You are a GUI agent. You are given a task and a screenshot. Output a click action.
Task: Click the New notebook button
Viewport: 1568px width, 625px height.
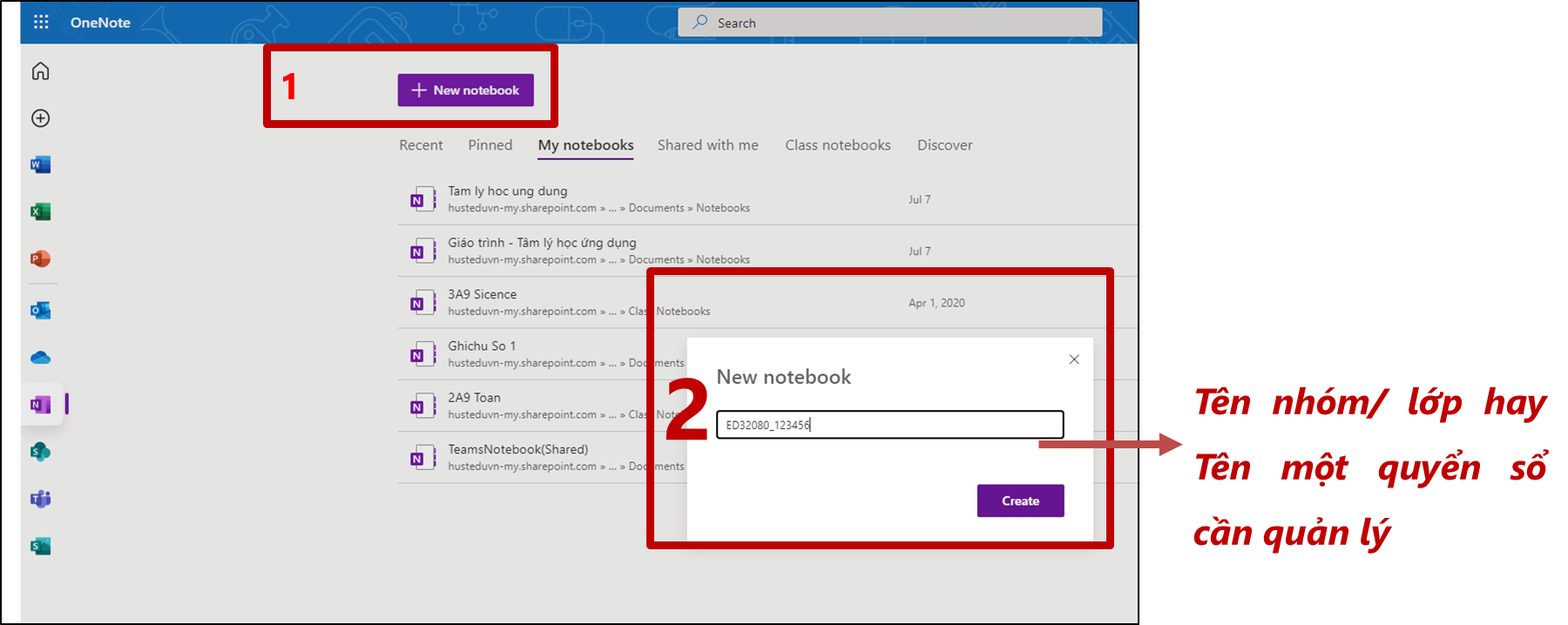(x=465, y=91)
